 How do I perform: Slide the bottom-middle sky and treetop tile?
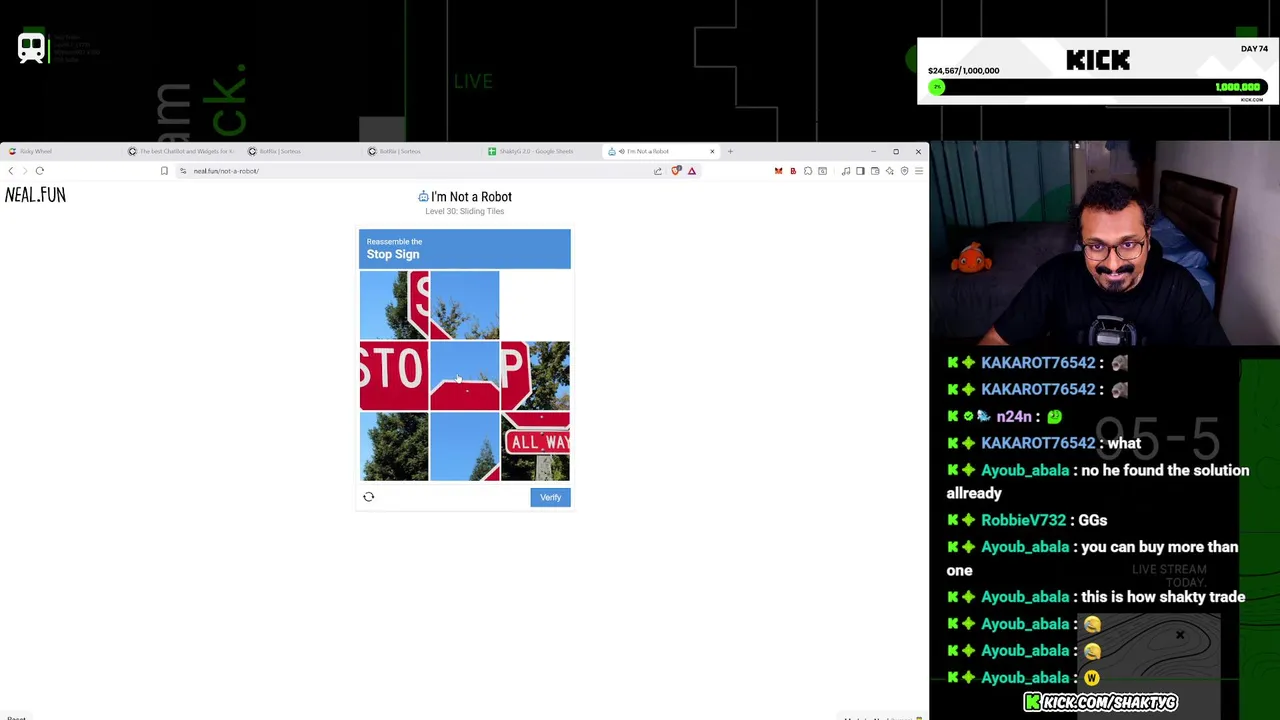(464, 447)
